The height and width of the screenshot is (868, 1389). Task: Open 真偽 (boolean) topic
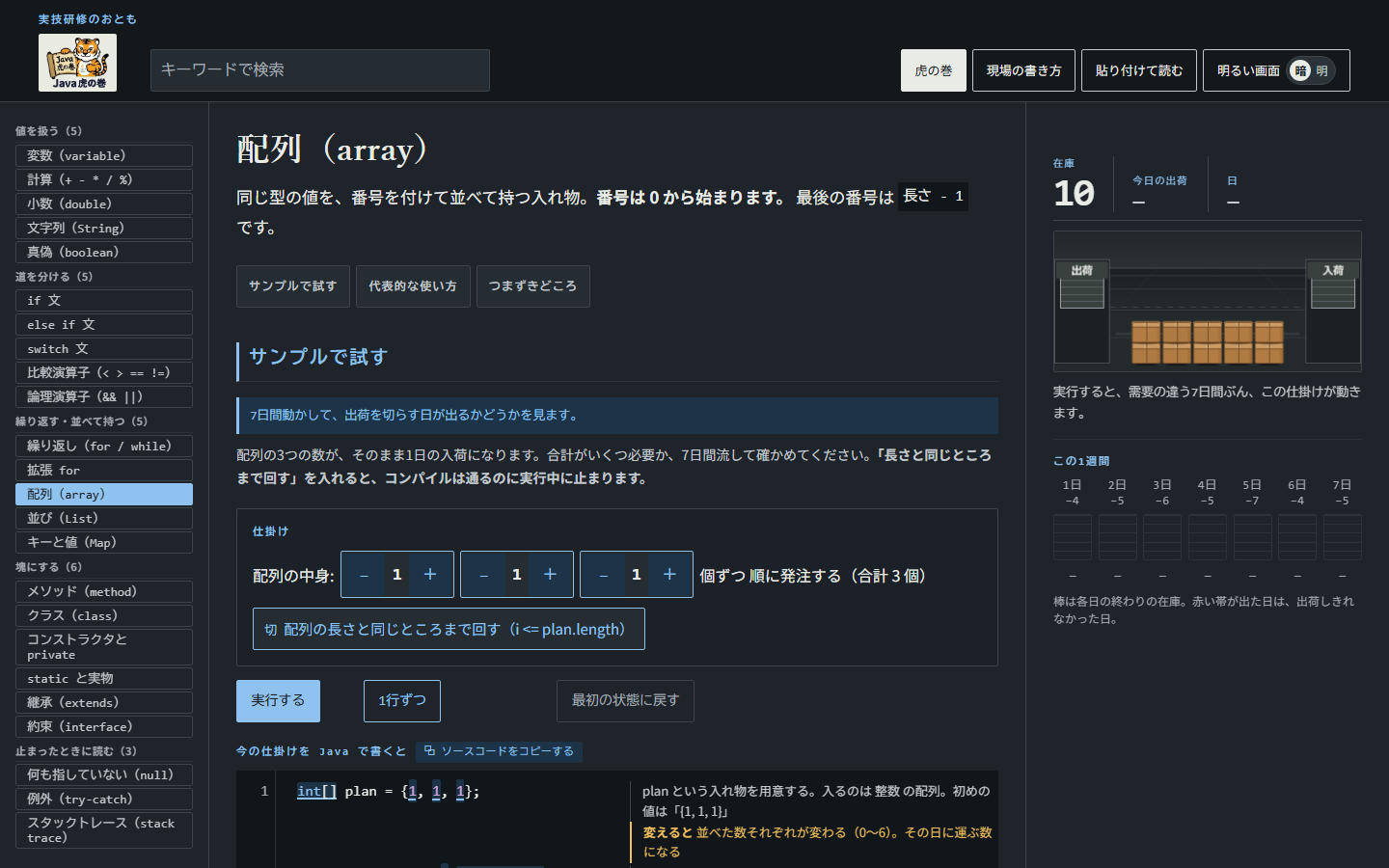pyautogui.click(x=104, y=252)
